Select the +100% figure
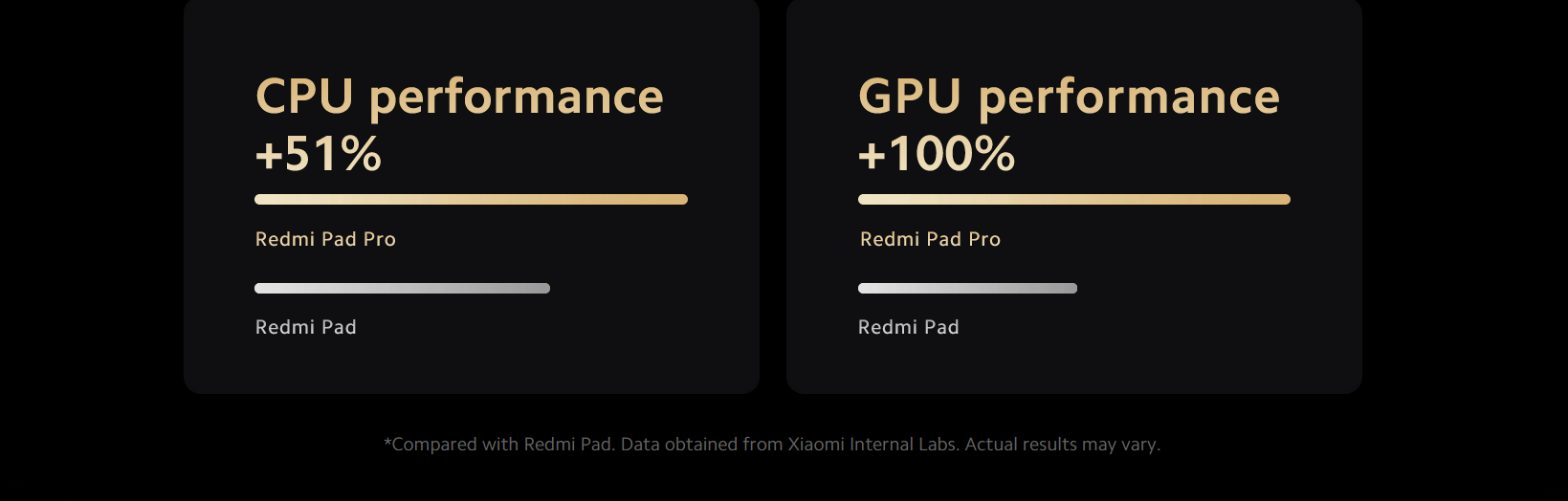 tap(937, 154)
